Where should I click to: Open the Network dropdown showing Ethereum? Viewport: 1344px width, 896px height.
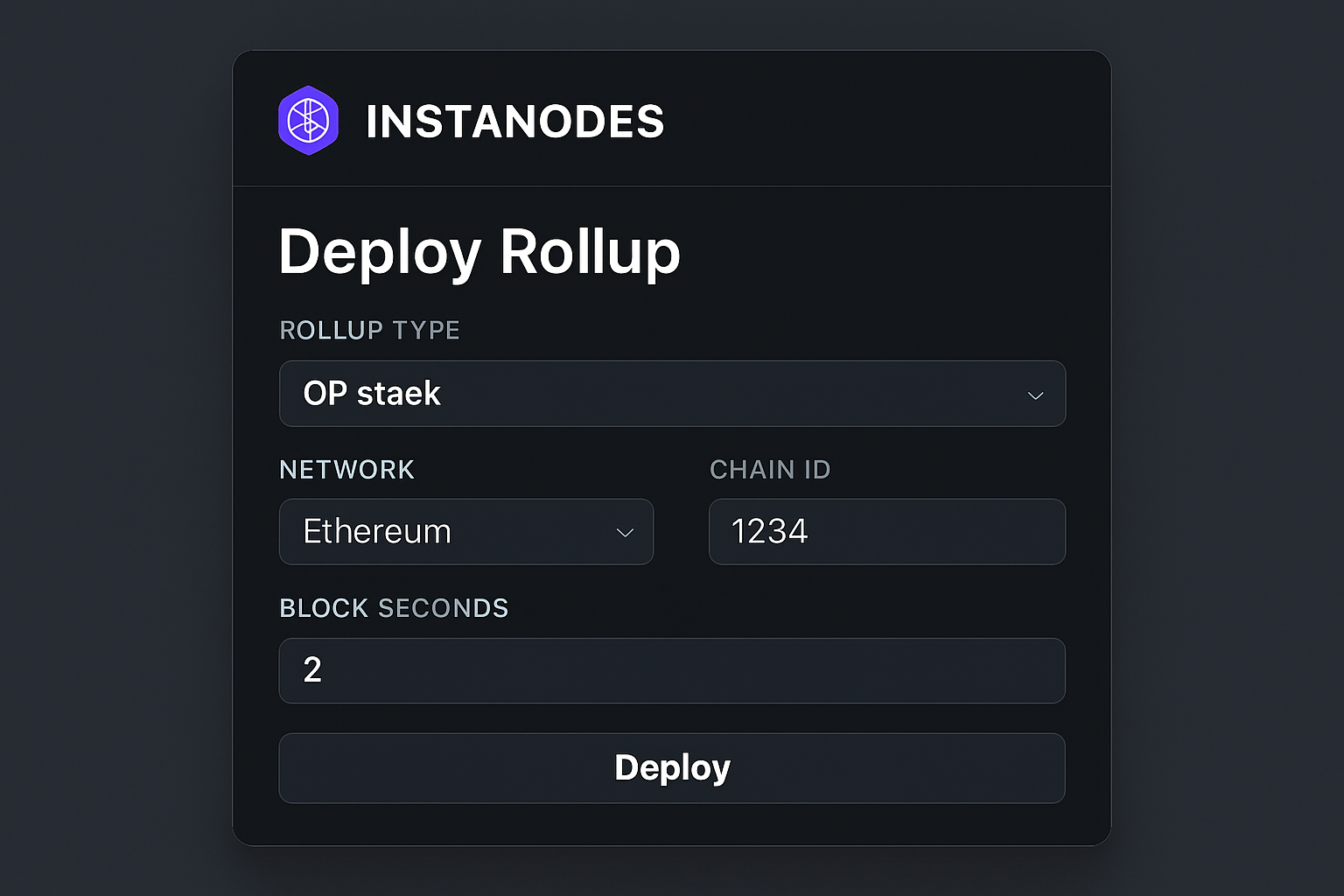pyautogui.click(x=466, y=531)
